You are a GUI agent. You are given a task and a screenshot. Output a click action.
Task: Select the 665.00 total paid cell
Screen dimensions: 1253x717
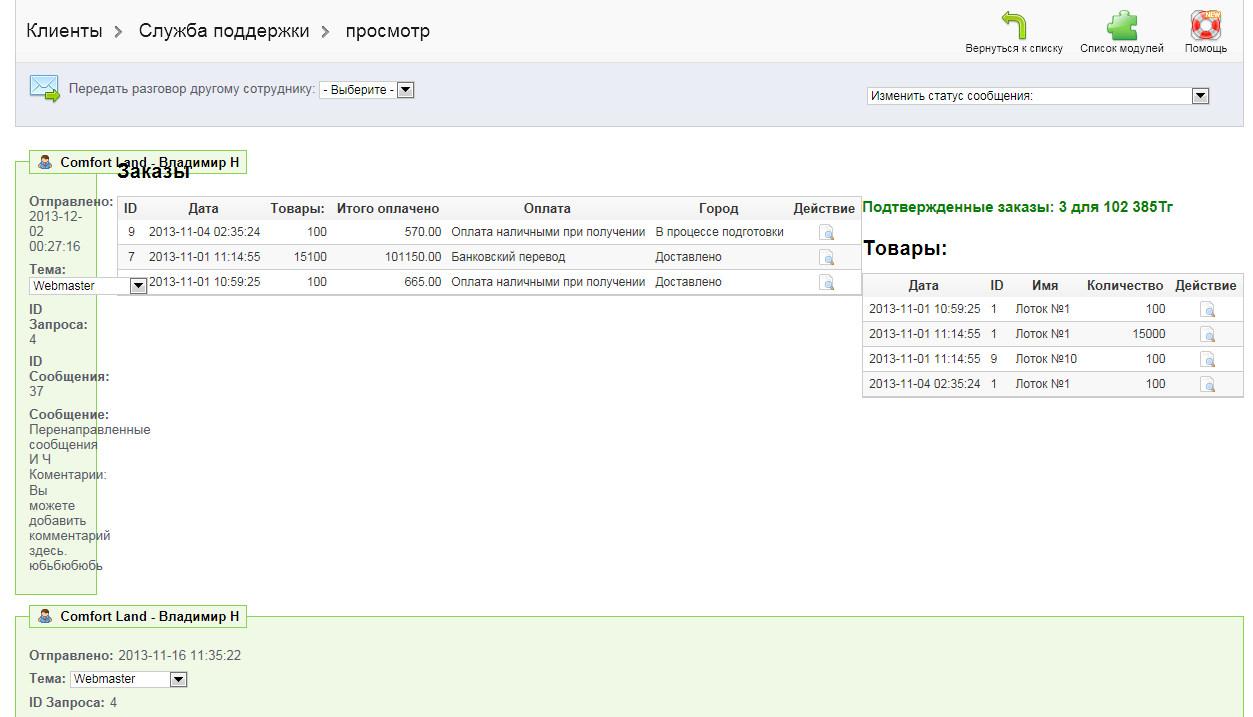423,282
